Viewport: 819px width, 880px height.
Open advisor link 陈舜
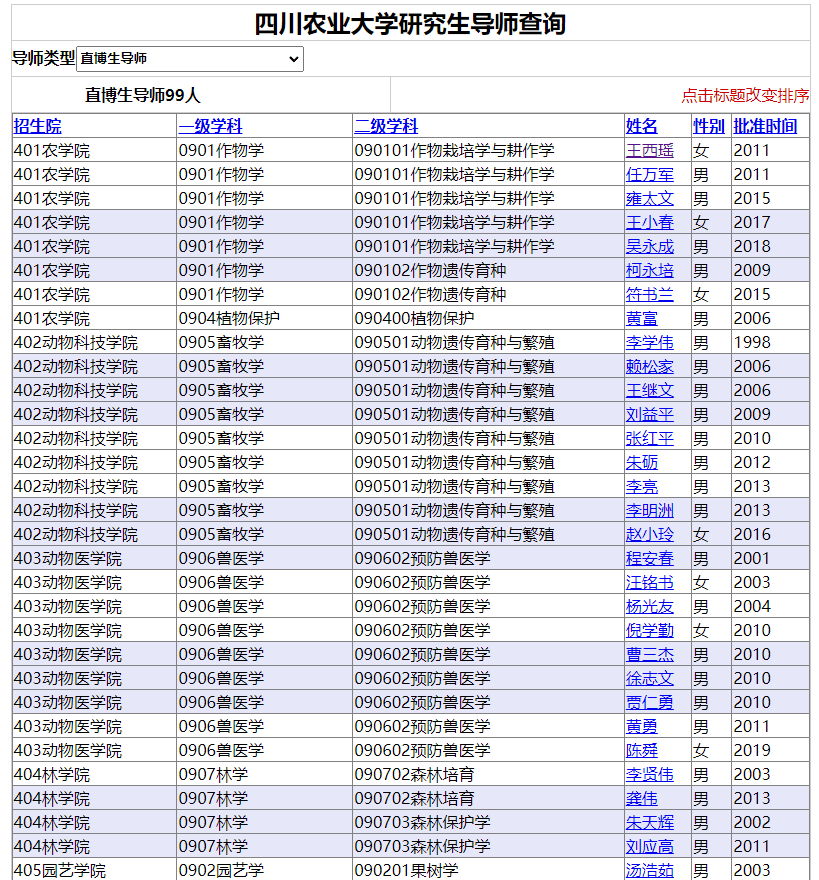642,750
